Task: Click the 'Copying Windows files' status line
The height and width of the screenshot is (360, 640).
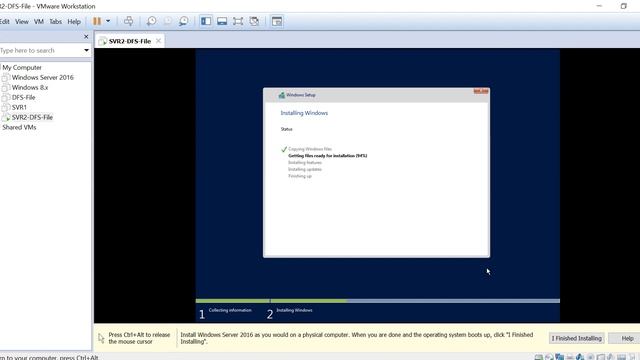Action: pyautogui.click(x=310, y=149)
